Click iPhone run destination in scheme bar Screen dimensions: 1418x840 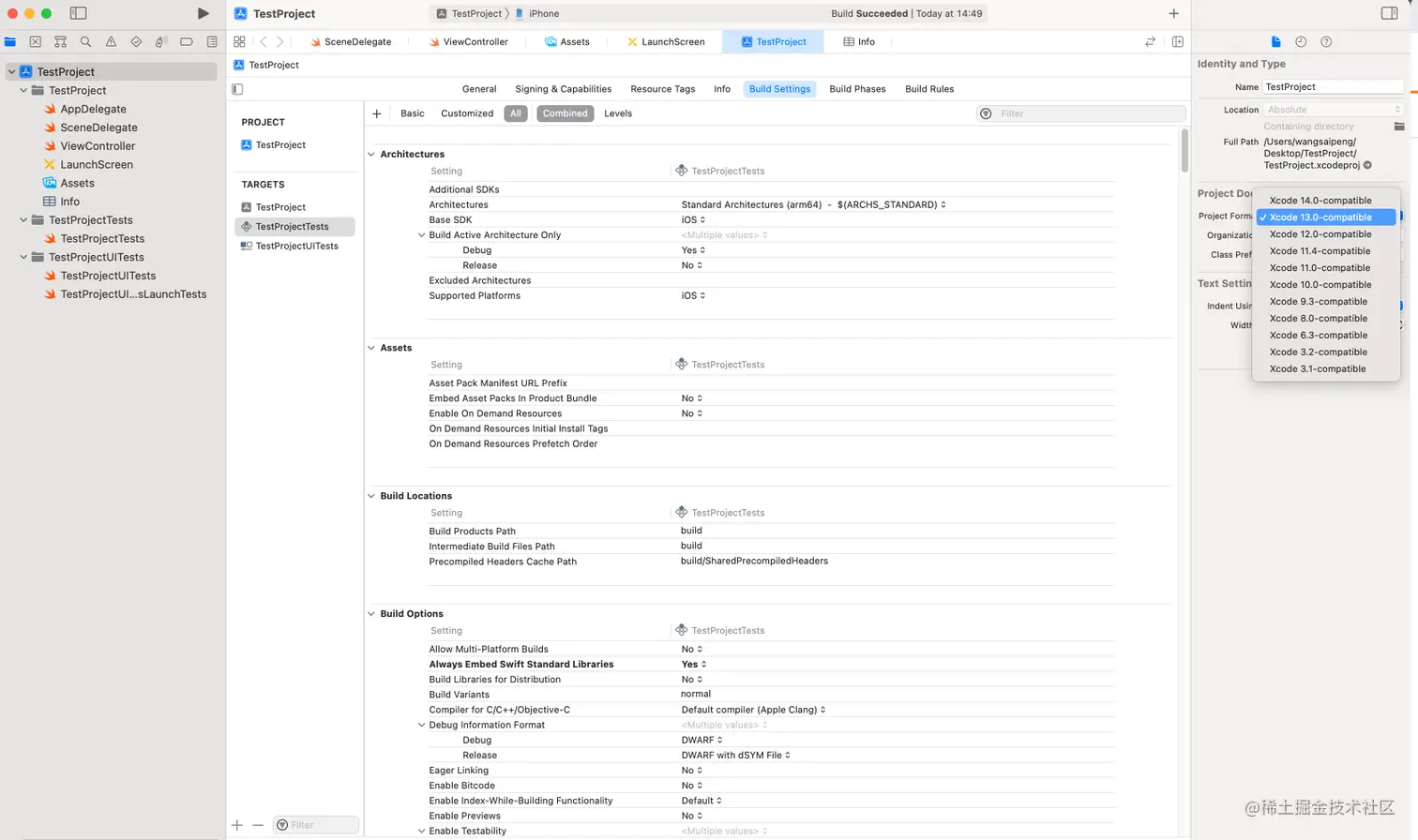point(536,13)
